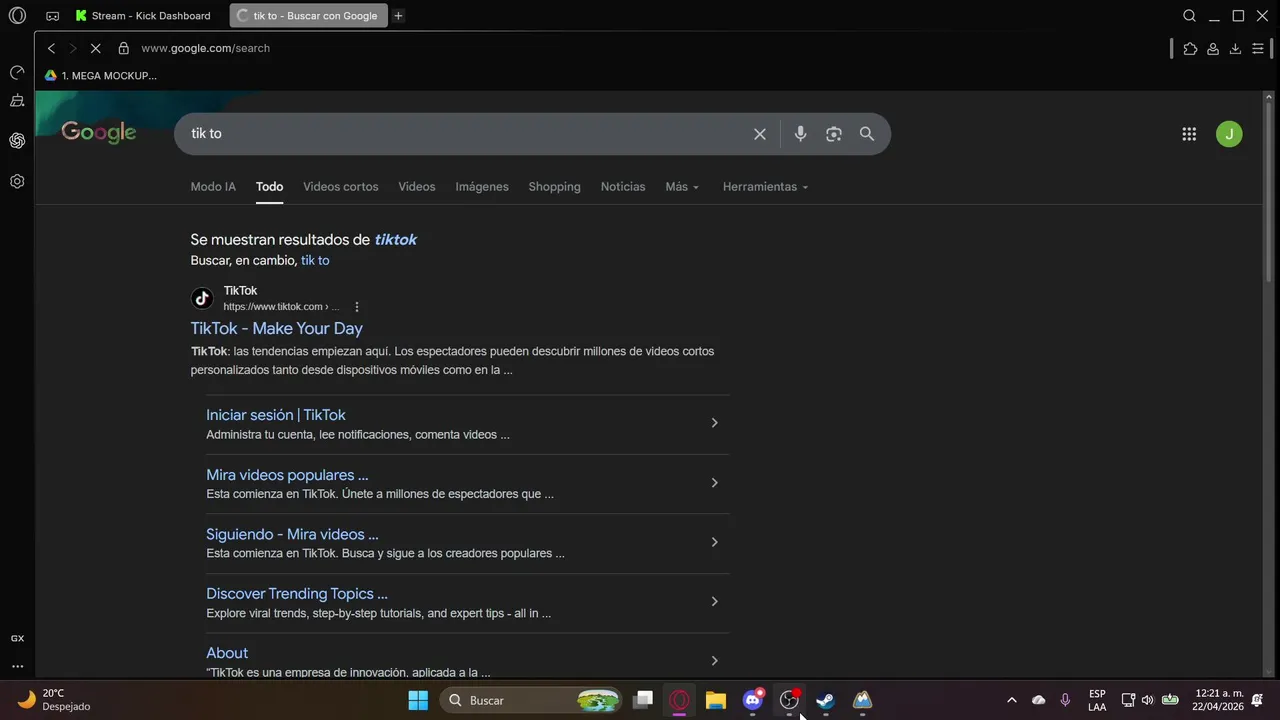The image size is (1280, 720).
Task: Select the Videos cortos search tab
Action: point(341,187)
